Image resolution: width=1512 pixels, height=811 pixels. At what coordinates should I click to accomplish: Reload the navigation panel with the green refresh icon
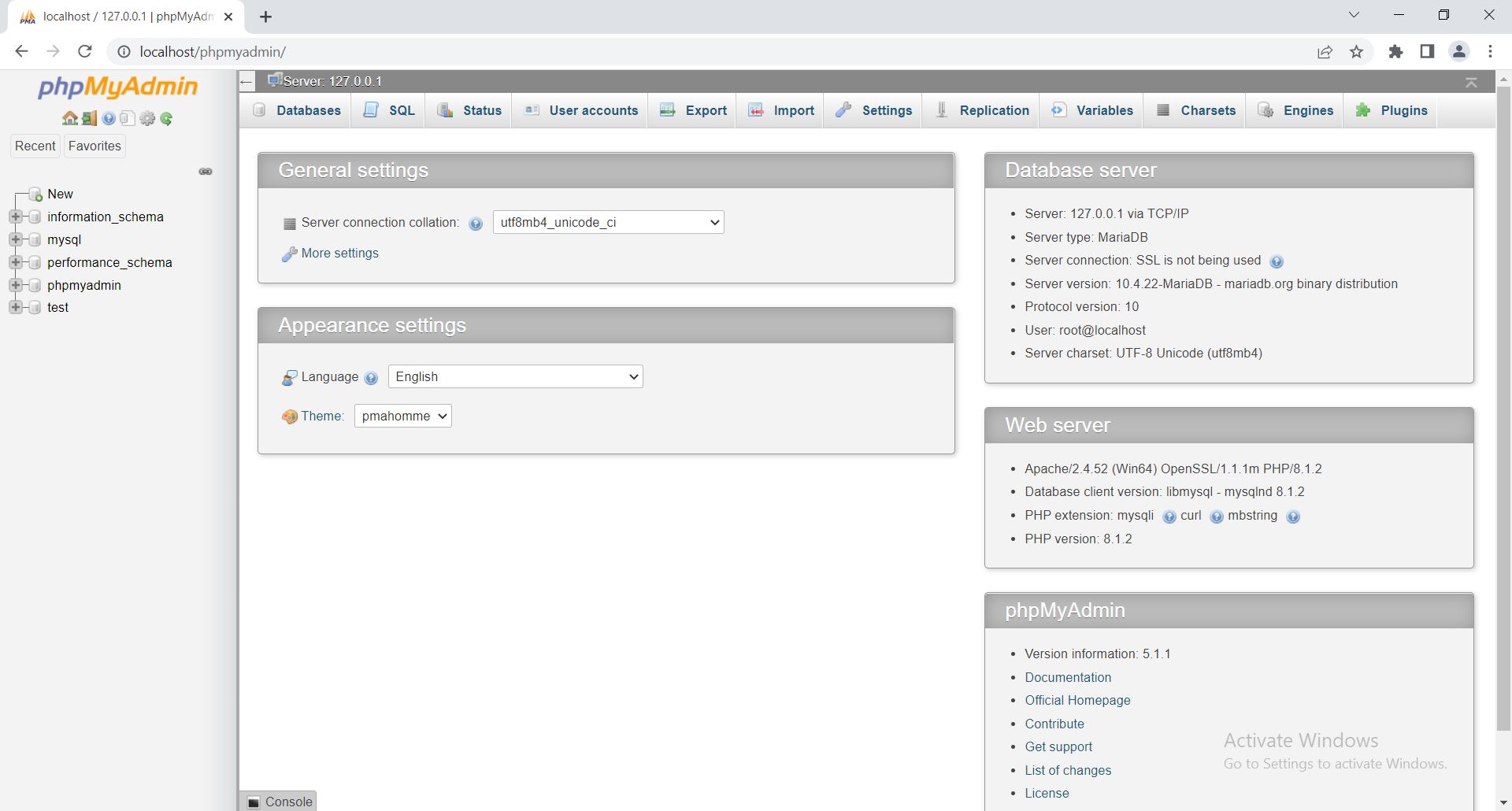pyautogui.click(x=166, y=118)
